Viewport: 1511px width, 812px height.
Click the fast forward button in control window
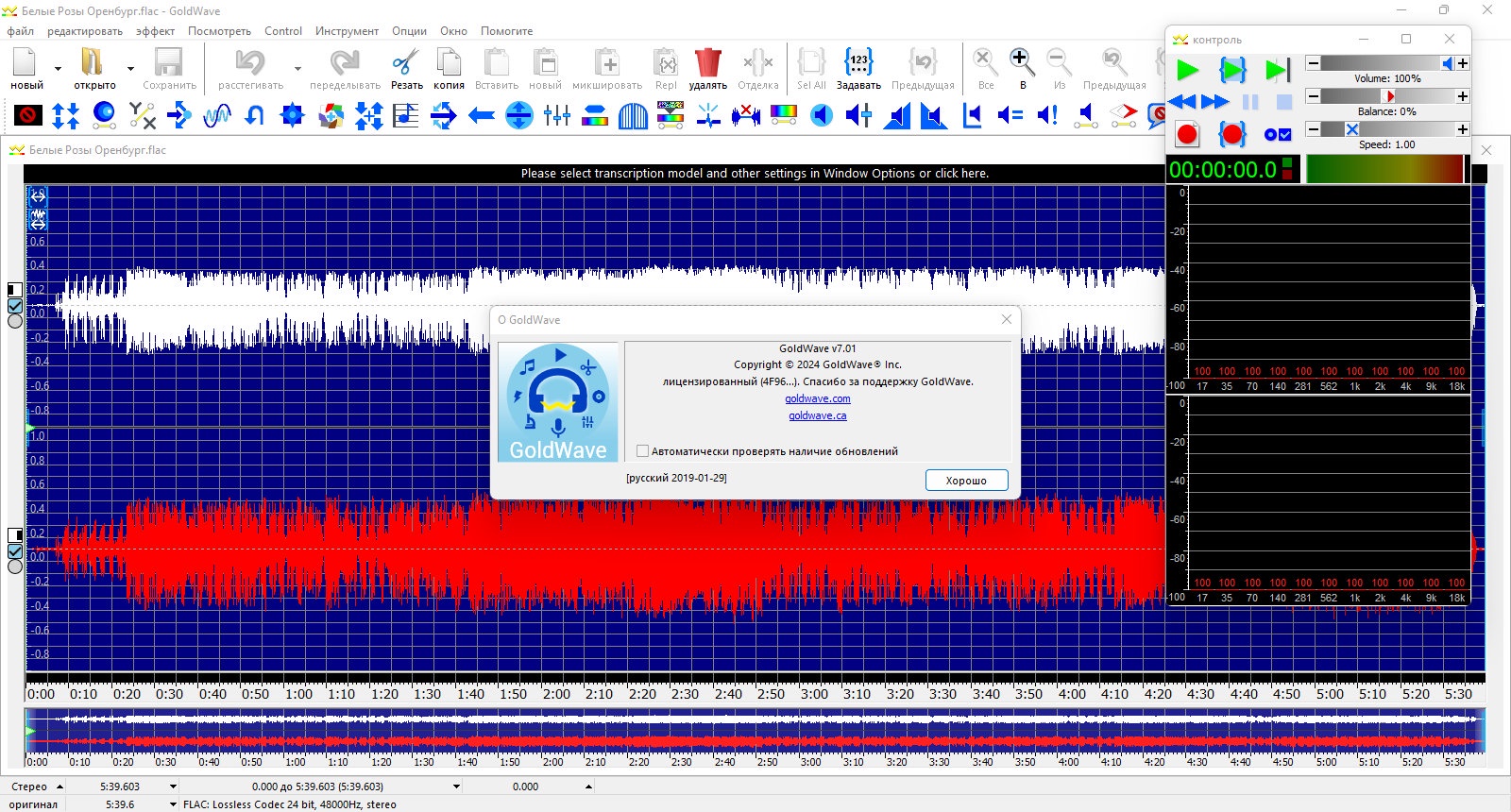1215,102
